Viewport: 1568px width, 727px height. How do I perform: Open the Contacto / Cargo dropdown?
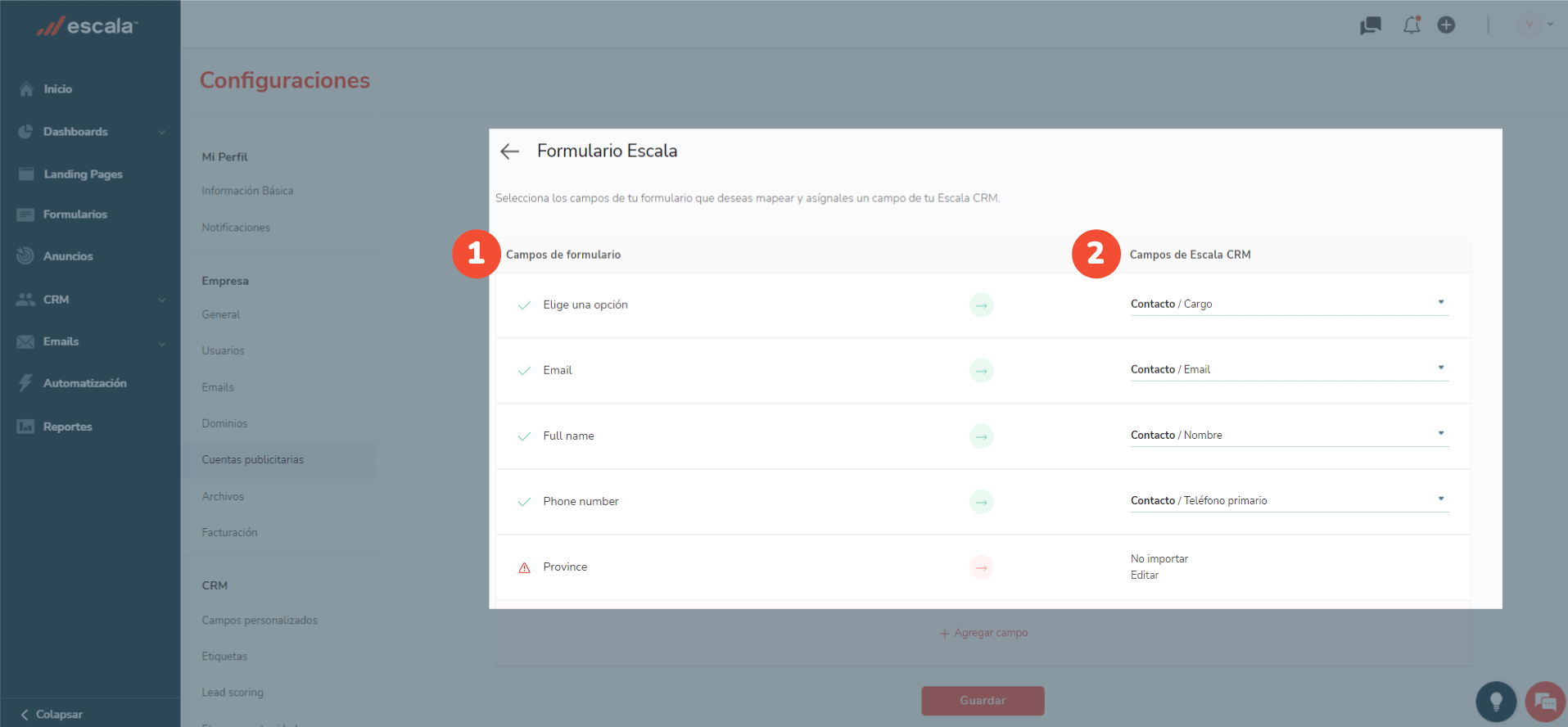pyautogui.click(x=1290, y=304)
